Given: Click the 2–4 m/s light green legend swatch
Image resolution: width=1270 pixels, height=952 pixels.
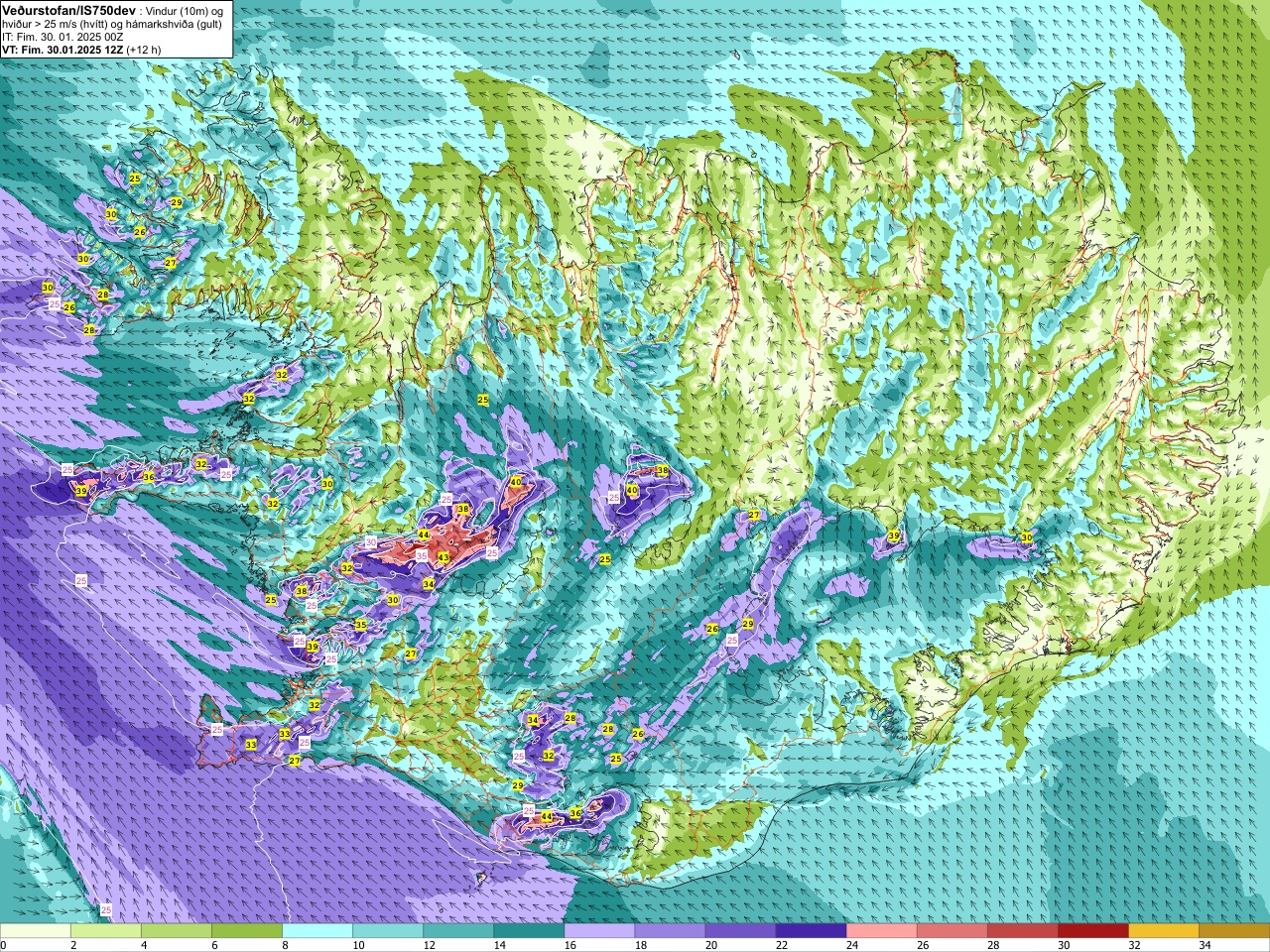Looking at the screenshot, I should 106,931.
